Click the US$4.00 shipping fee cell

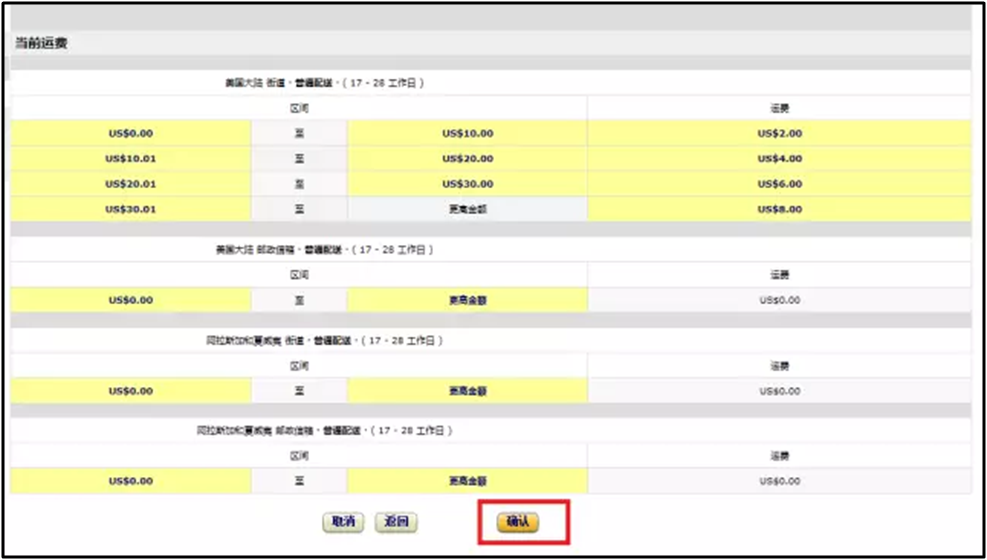tap(779, 159)
